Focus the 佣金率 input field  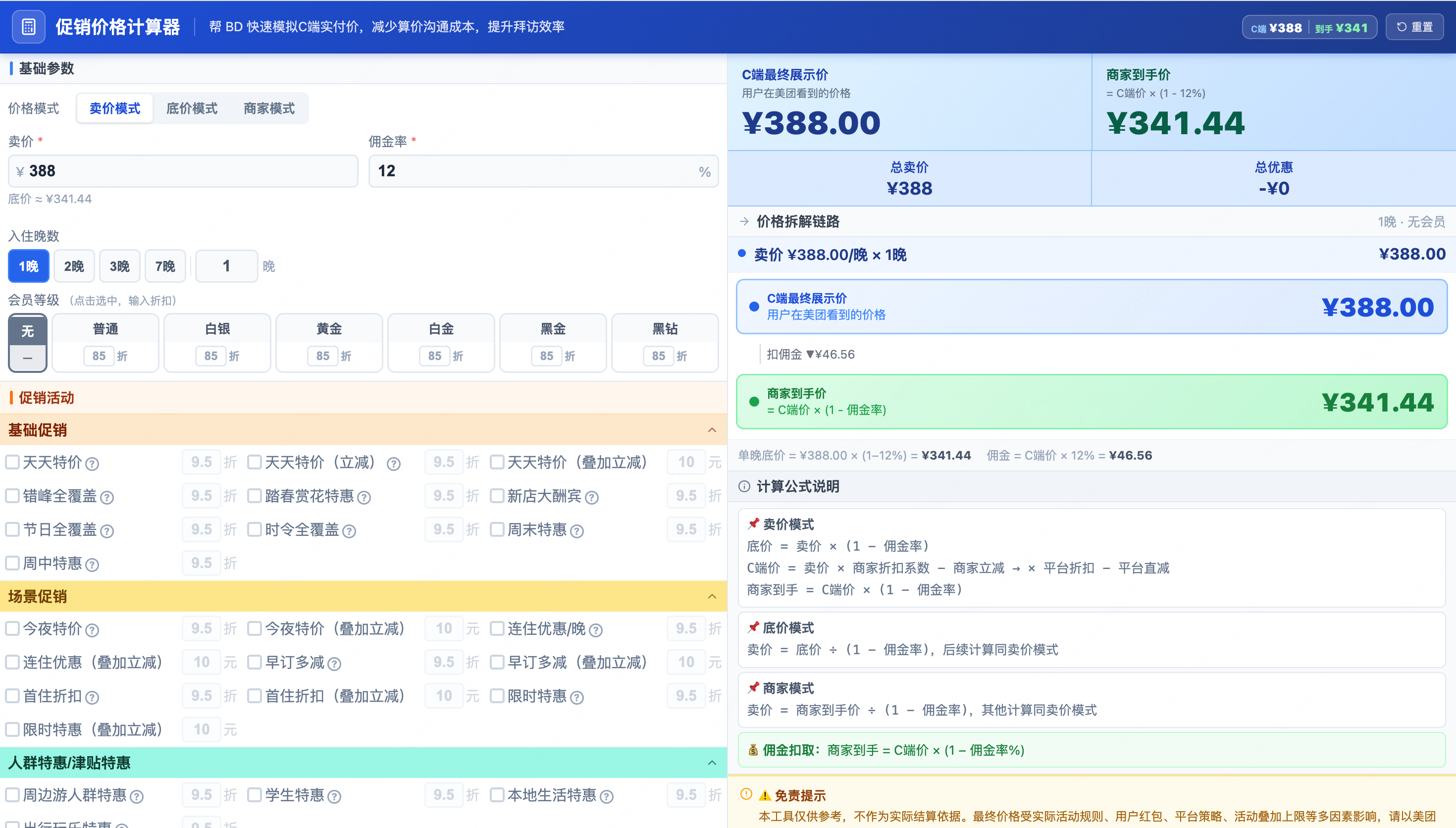point(543,171)
